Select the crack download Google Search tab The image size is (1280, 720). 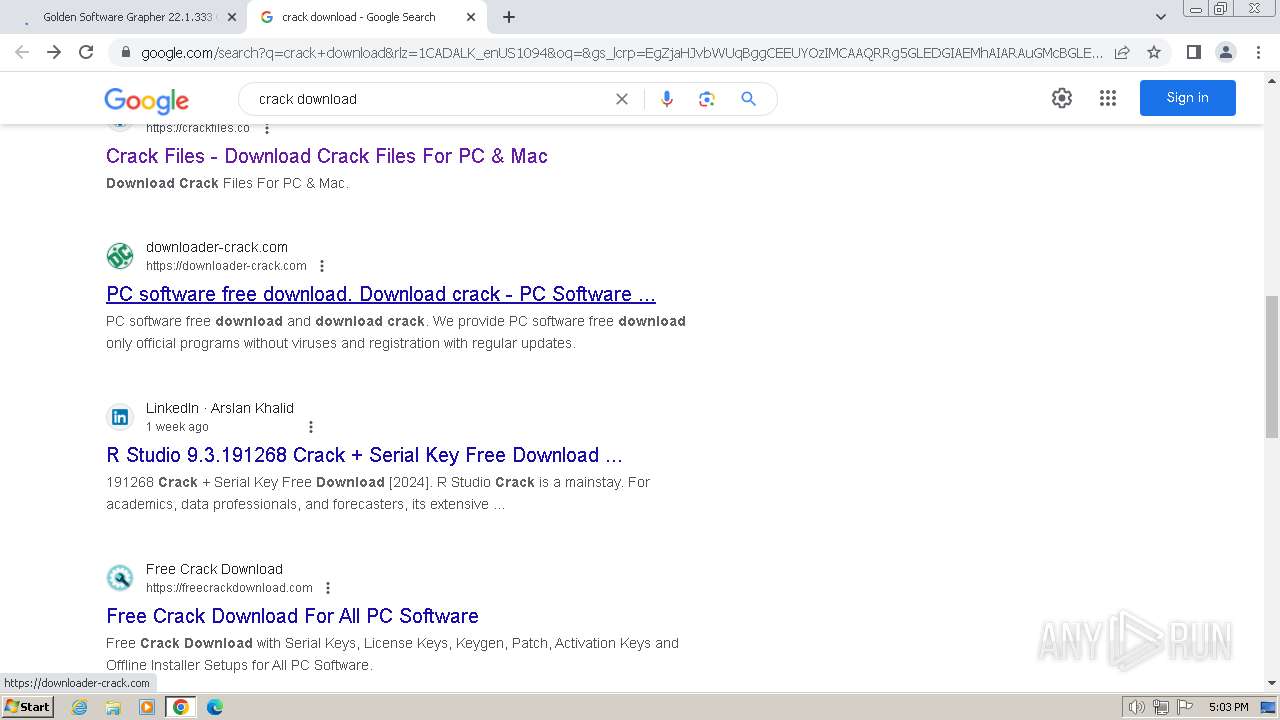pos(366,17)
